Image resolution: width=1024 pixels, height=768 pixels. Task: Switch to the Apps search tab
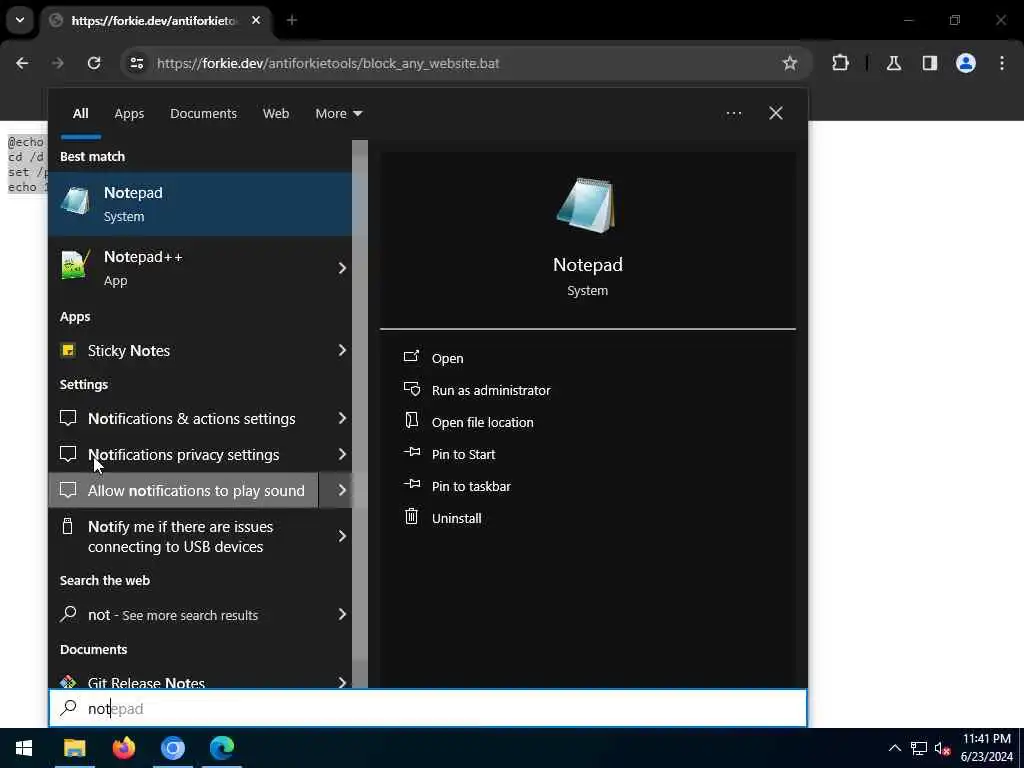[129, 114]
